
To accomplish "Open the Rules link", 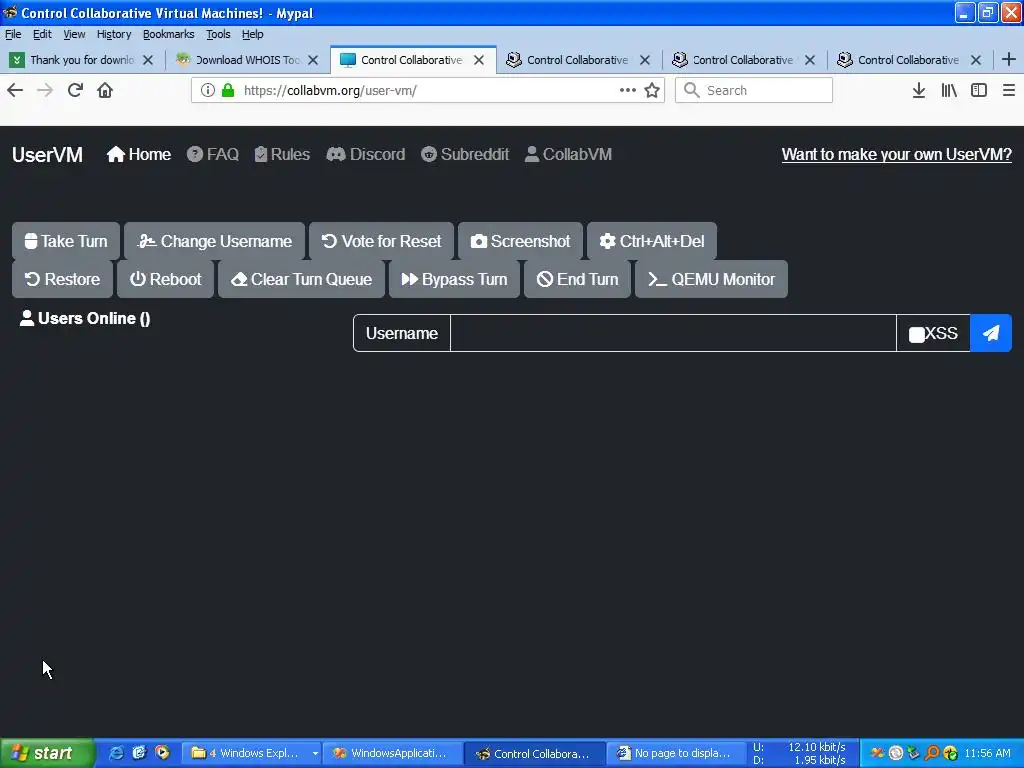I will click(282, 154).
